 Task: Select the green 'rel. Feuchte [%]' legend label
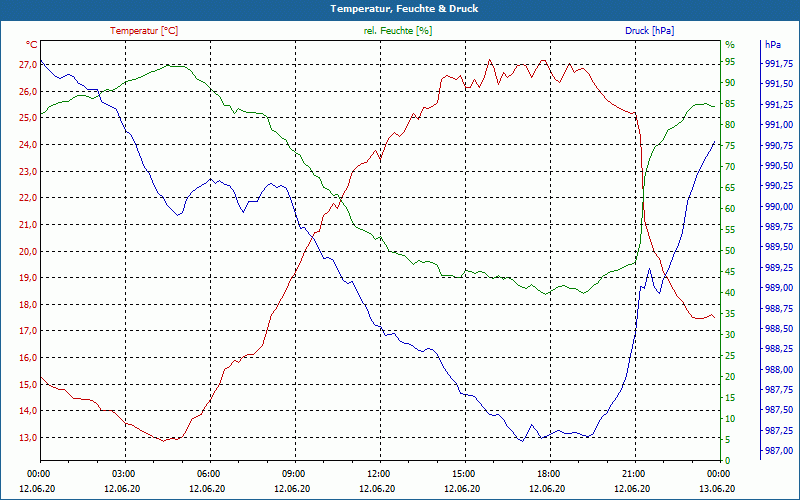click(x=397, y=31)
